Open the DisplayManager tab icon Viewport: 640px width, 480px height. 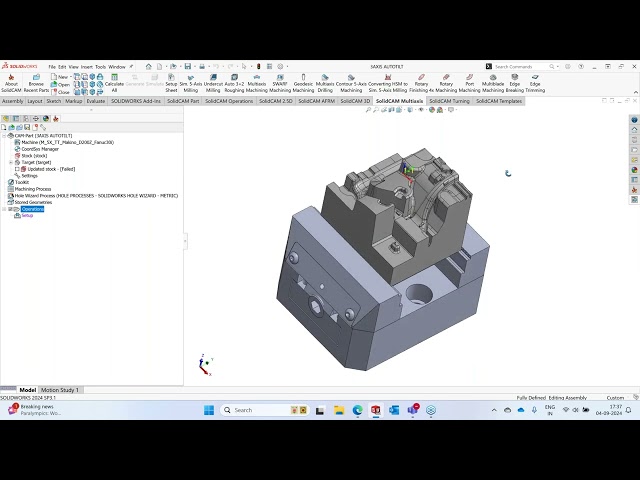pos(46,118)
